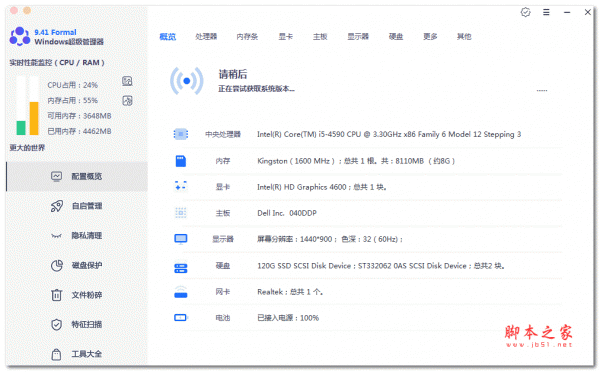
Task: Click the Intel Core i5-4590 CPU description
Action: point(389,134)
